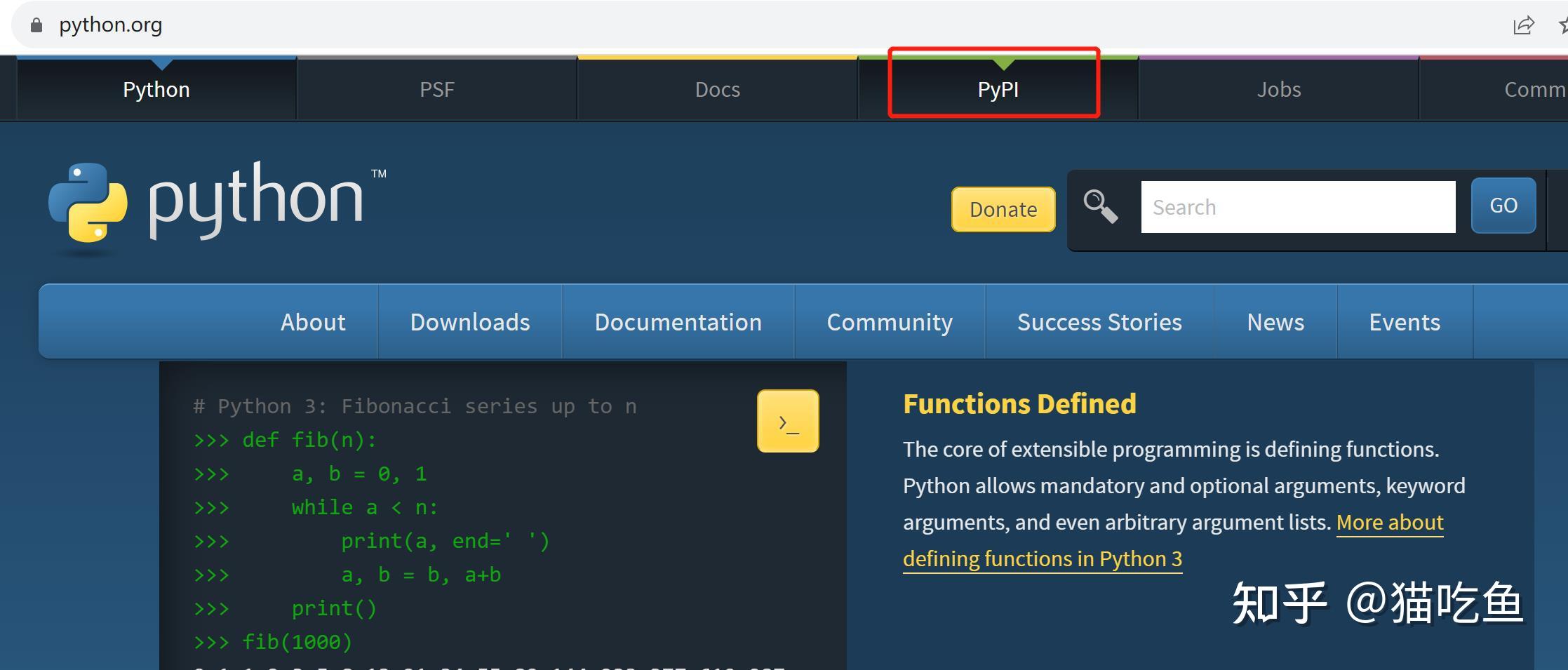Open the Events menu item
The image size is (1568, 670).
tap(1405, 322)
